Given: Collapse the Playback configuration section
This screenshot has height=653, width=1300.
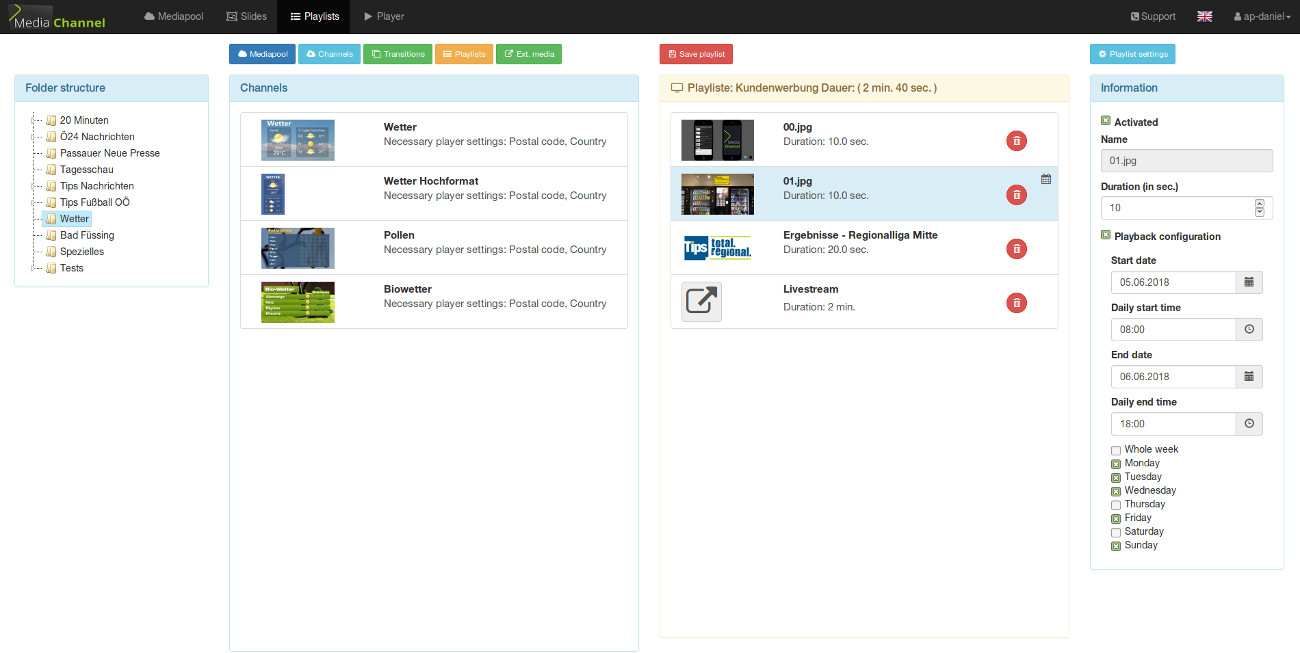Looking at the screenshot, I should [x=1106, y=236].
